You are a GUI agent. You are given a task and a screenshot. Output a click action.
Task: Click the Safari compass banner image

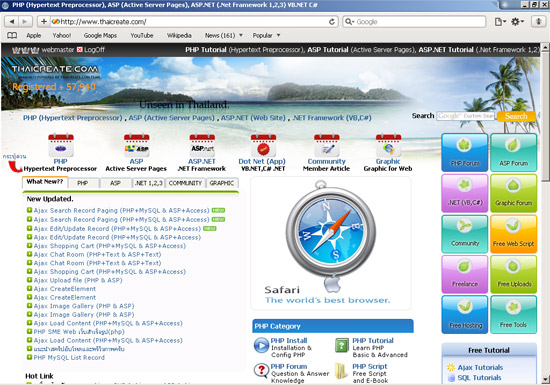(x=331, y=243)
